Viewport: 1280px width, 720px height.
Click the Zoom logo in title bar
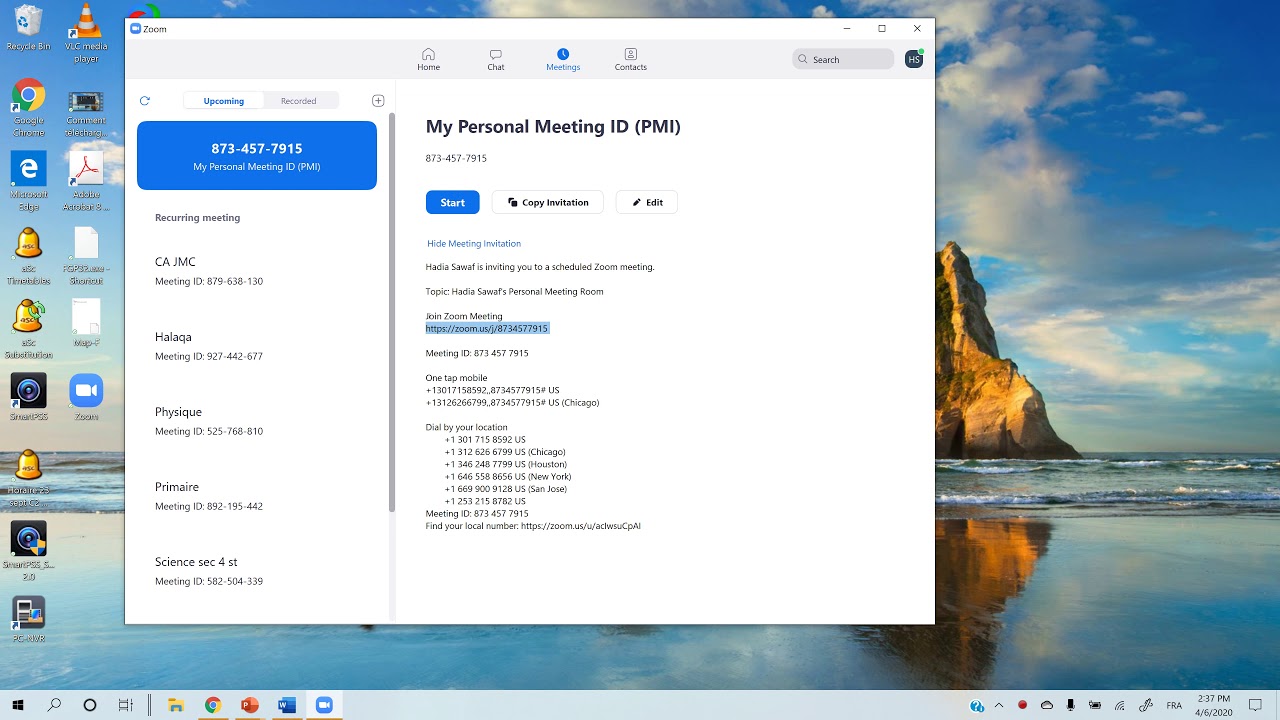pyautogui.click(x=136, y=29)
